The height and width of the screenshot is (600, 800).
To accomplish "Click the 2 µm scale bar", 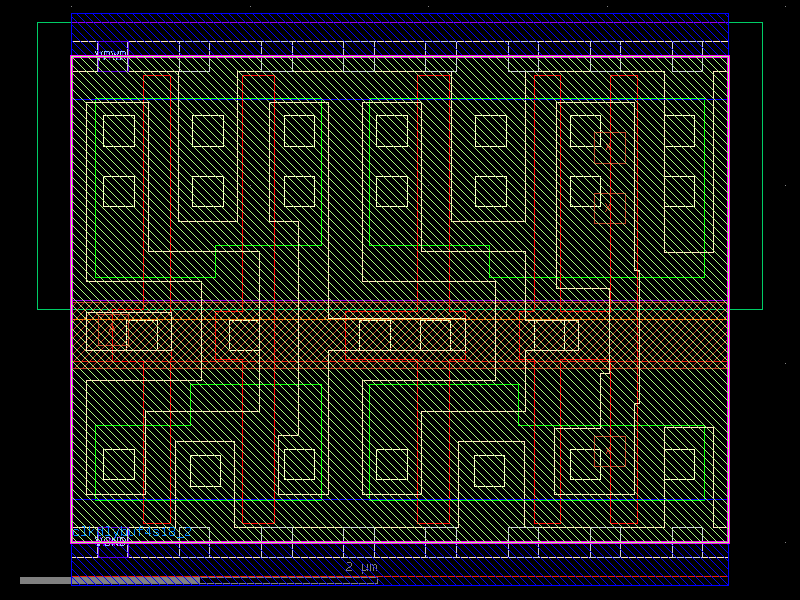I will click(360, 568).
